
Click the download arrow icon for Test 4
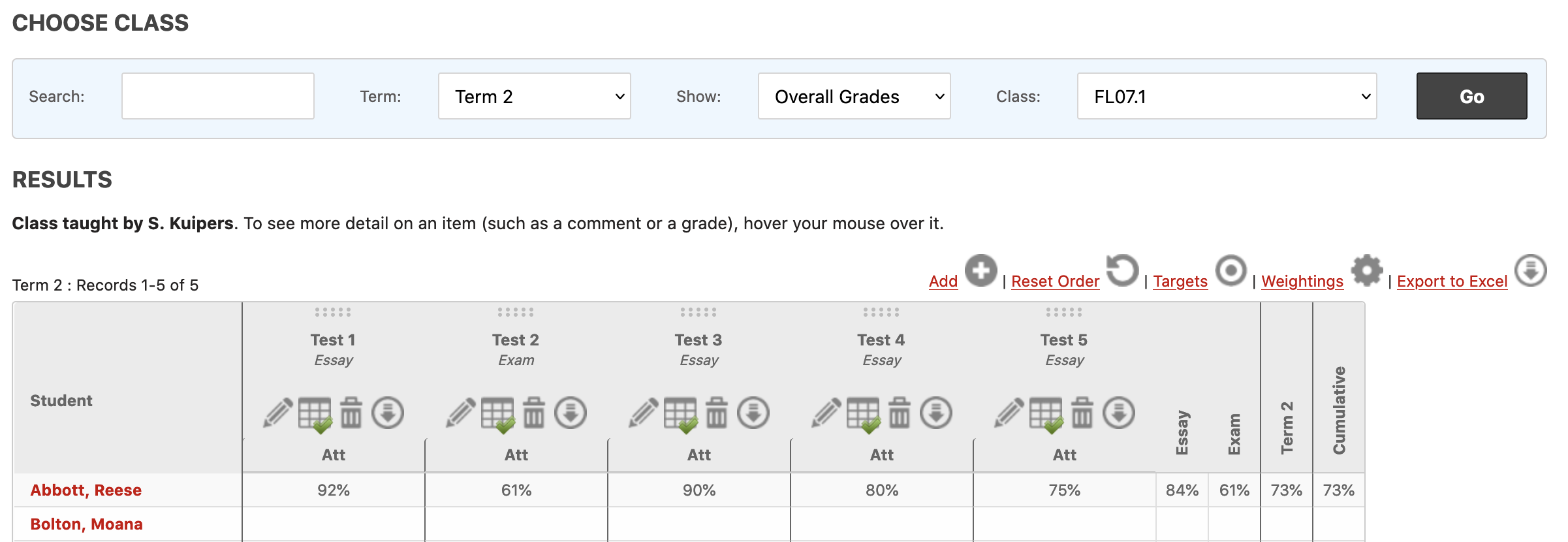(x=936, y=413)
